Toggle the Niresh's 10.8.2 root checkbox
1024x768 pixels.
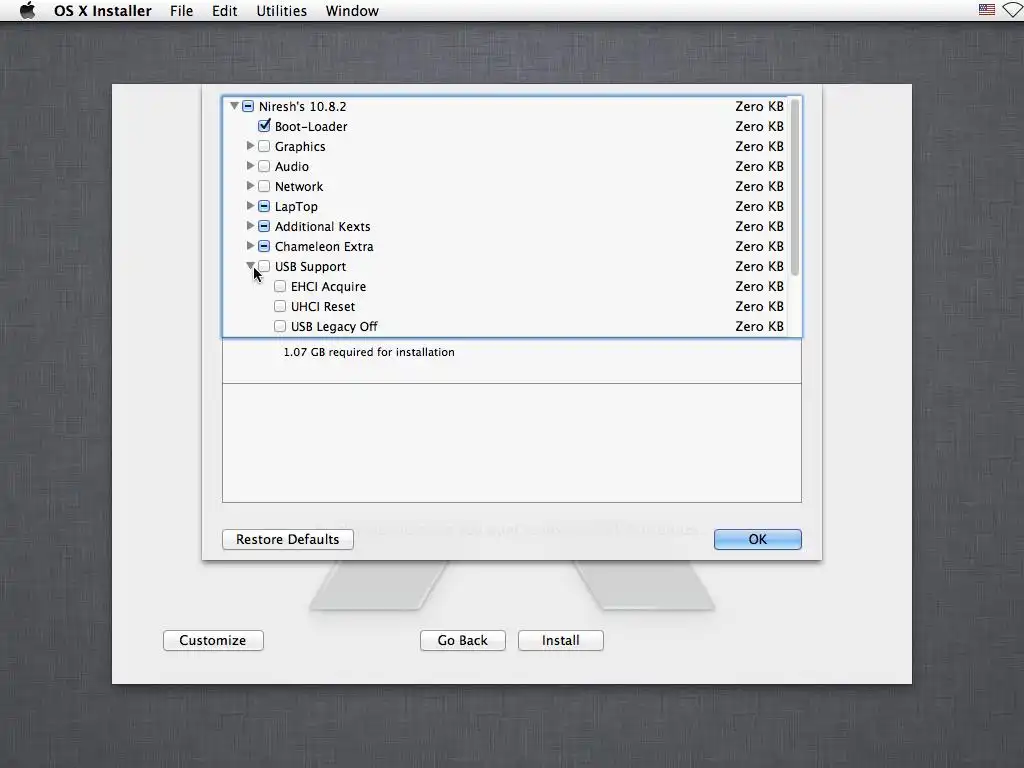248,106
